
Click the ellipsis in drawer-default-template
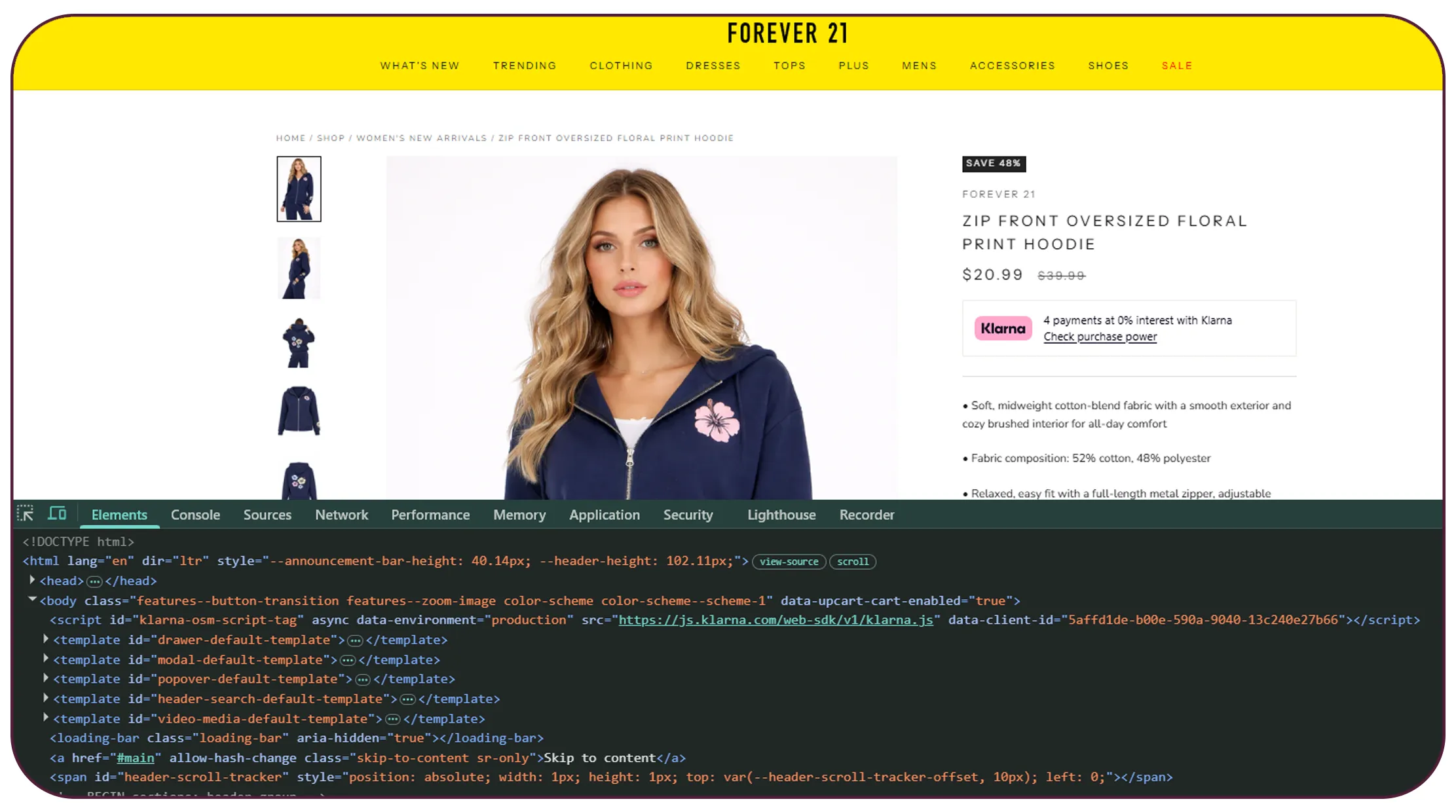pos(355,640)
